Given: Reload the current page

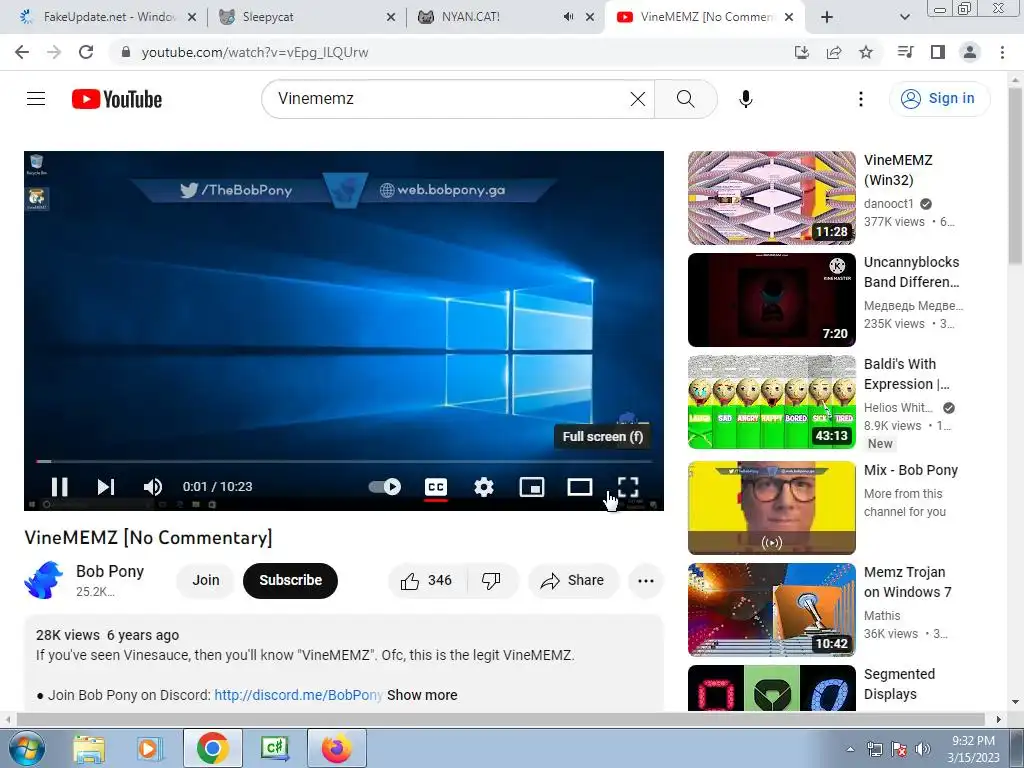Looking at the screenshot, I should pyautogui.click(x=86, y=52).
